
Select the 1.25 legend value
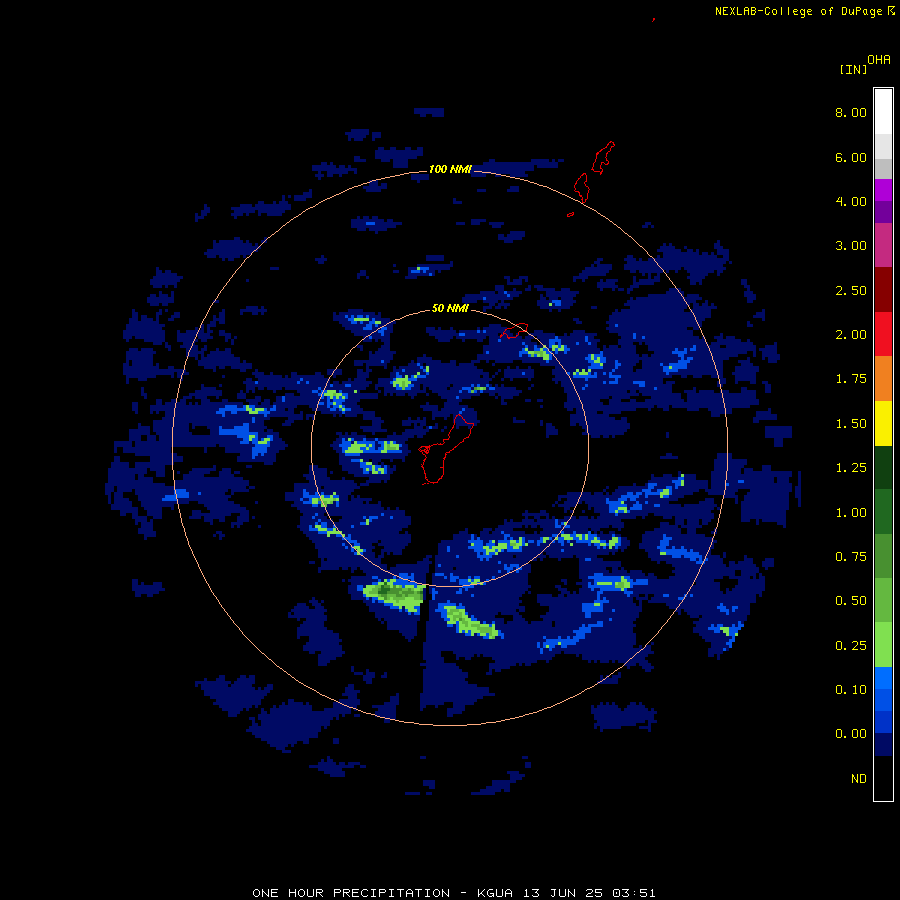tap(851, 468)
